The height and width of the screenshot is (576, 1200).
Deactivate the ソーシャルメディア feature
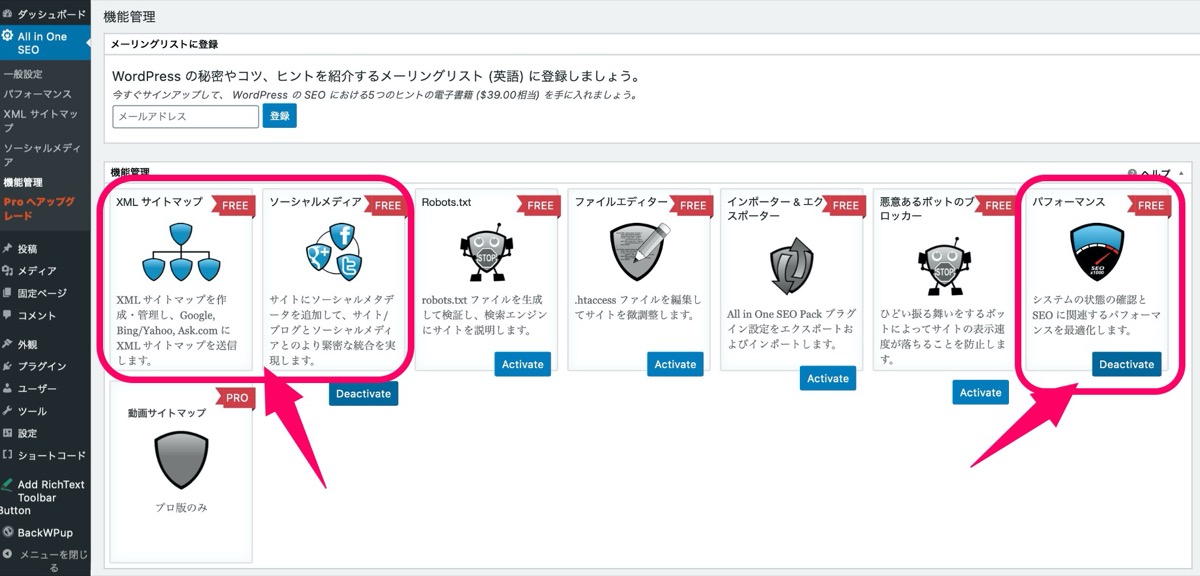point(363,393)
